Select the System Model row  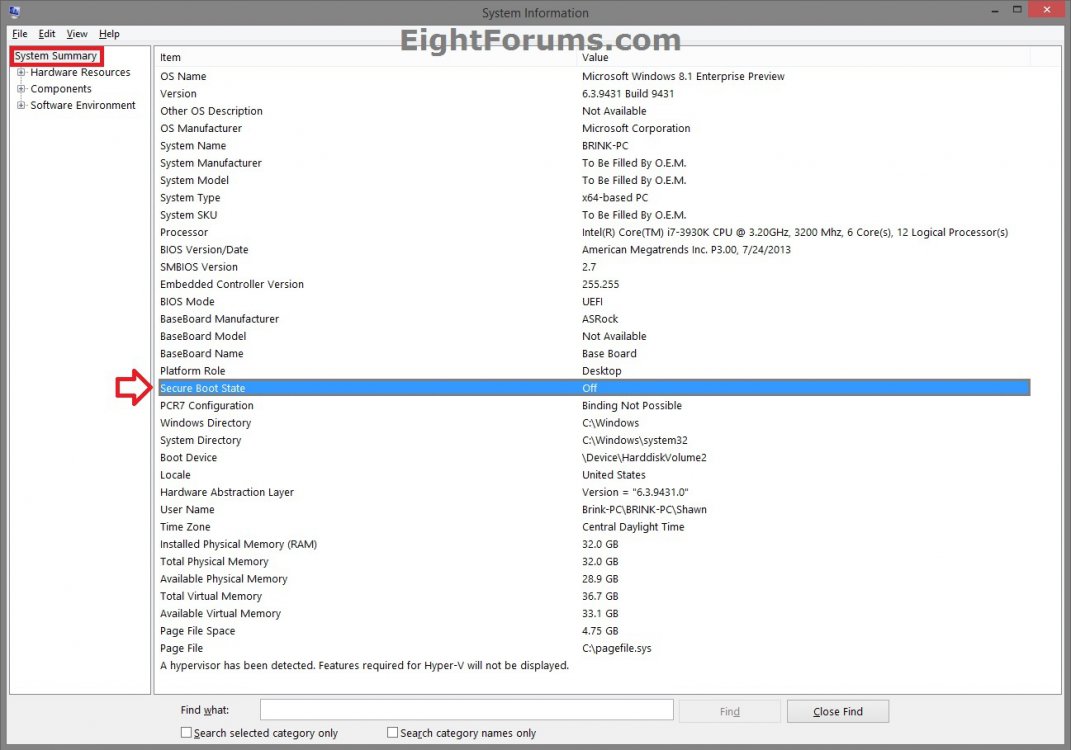pos(594,180)
